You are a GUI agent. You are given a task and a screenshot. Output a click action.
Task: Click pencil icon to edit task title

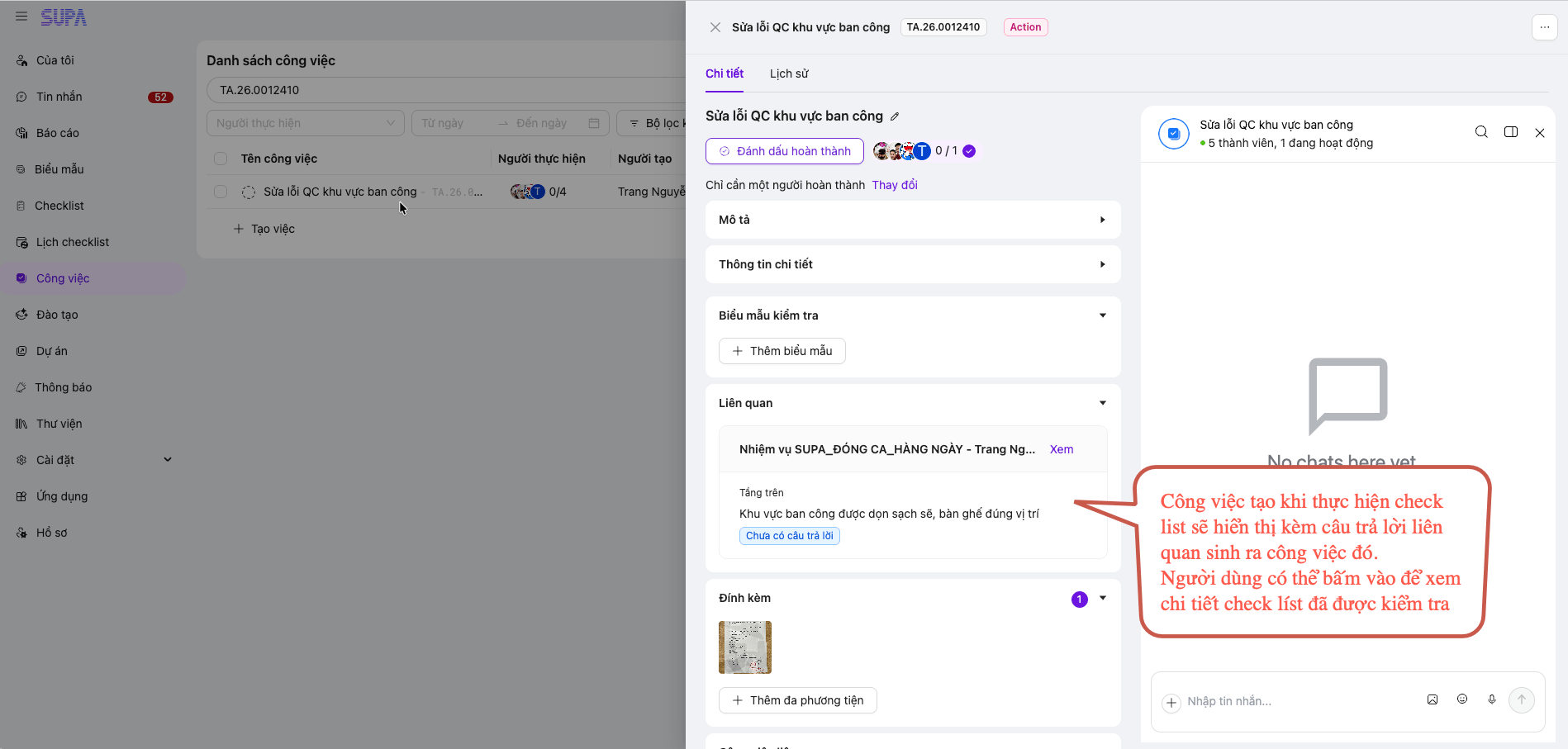click(x=895, y=116)
